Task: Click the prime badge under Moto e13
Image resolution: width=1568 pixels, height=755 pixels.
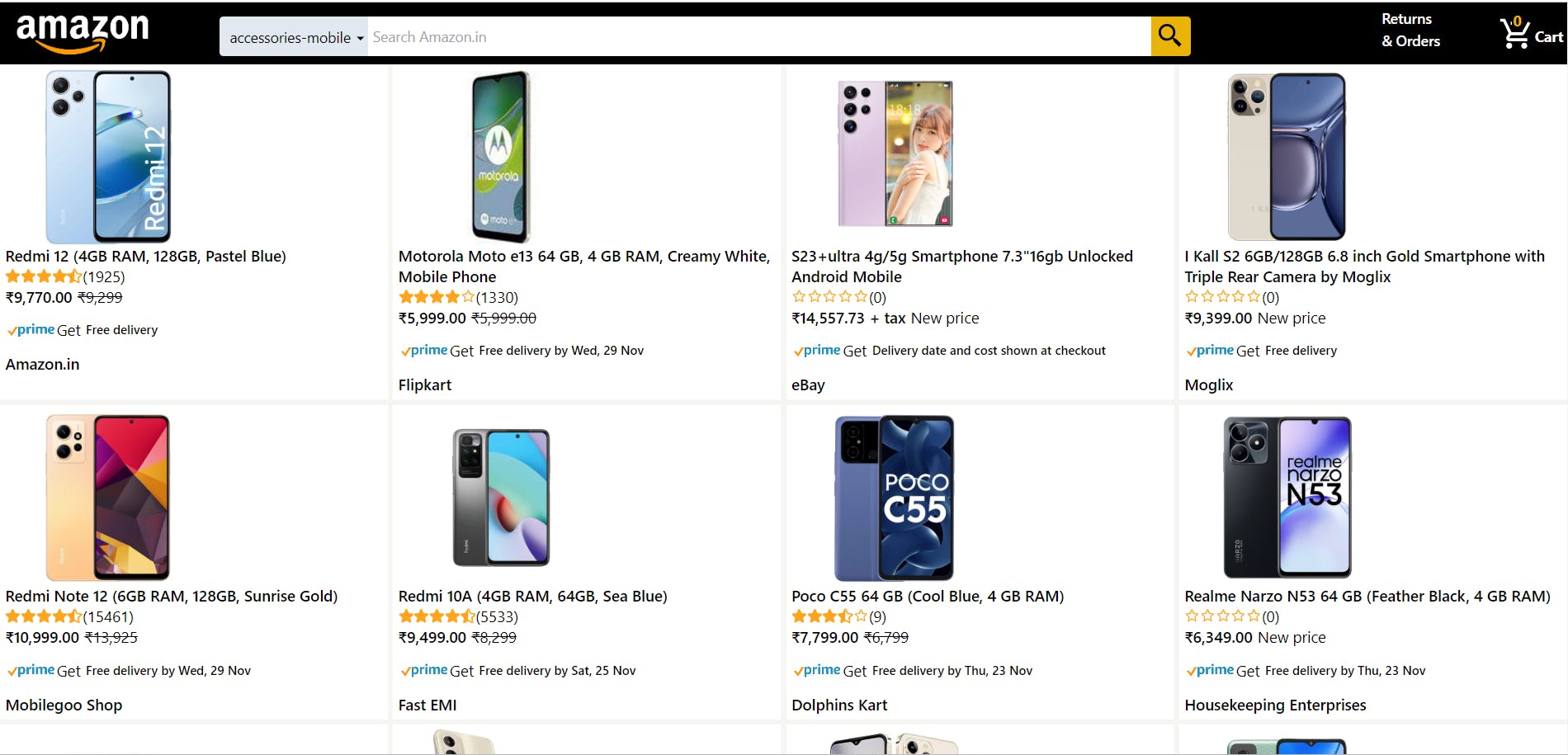Action: [x=423, y=351]
